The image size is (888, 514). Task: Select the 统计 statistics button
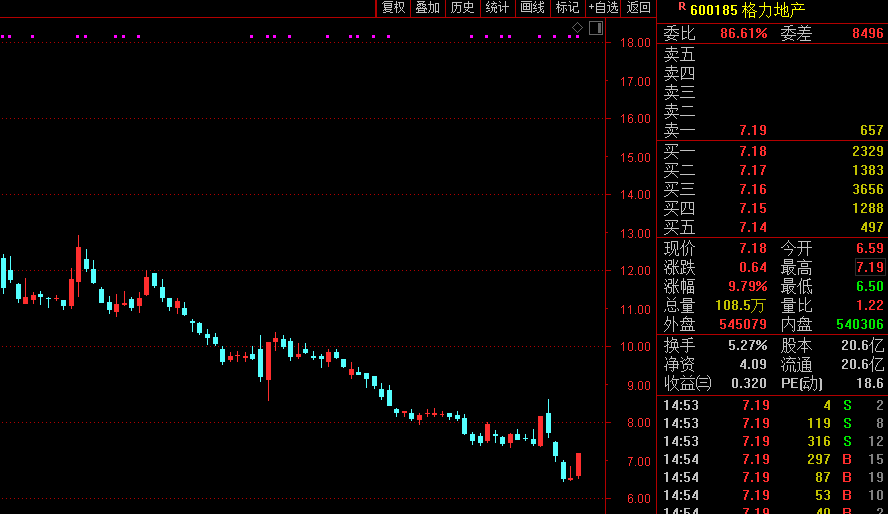coord(497,8)
